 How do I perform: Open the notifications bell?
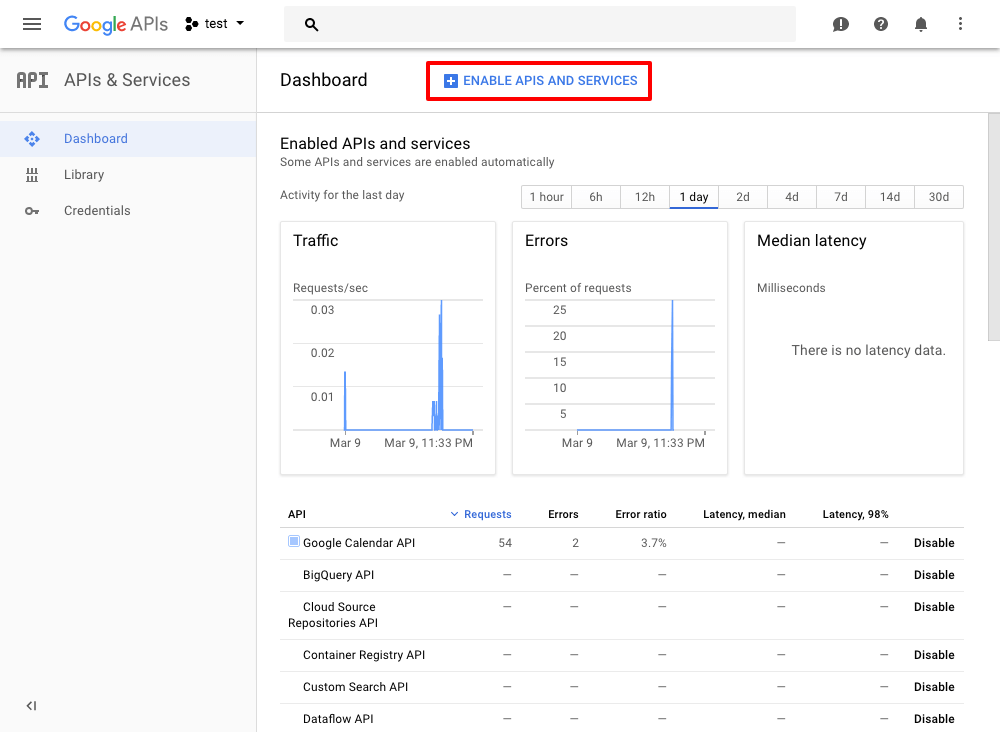921,24
